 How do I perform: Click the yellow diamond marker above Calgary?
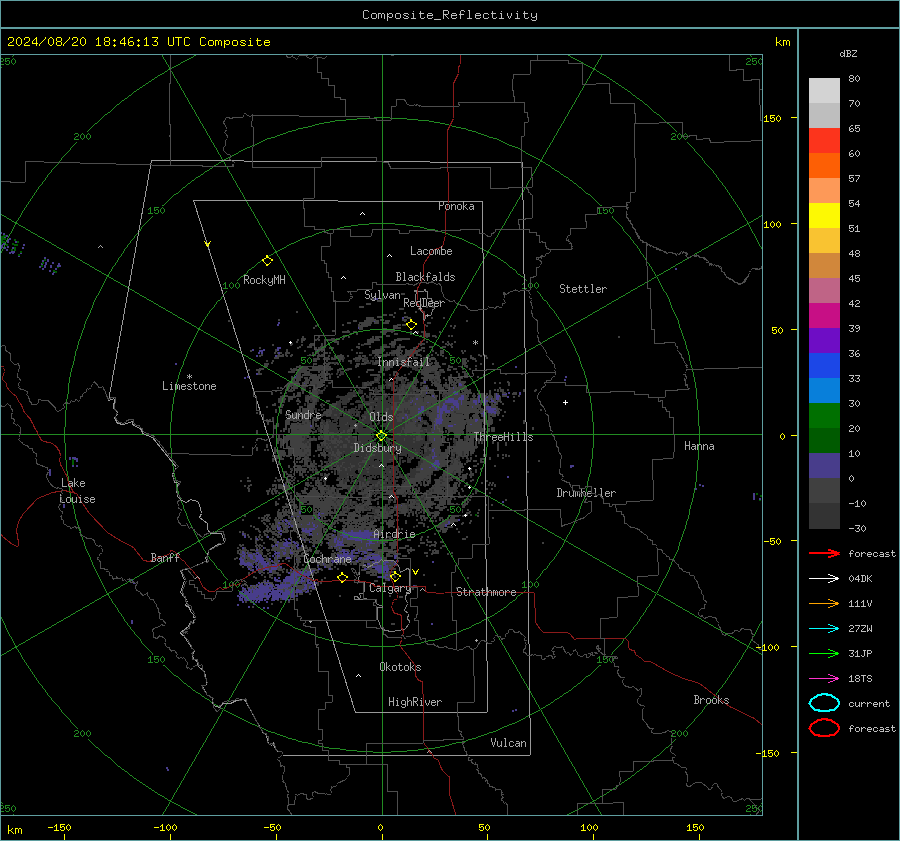(395, 576)
